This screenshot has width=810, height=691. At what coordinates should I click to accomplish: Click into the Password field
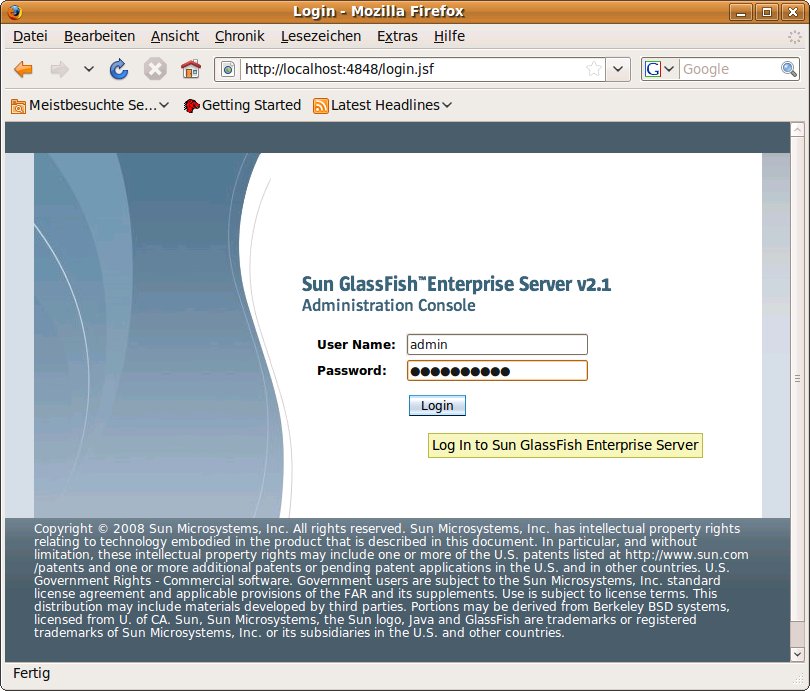497,371
